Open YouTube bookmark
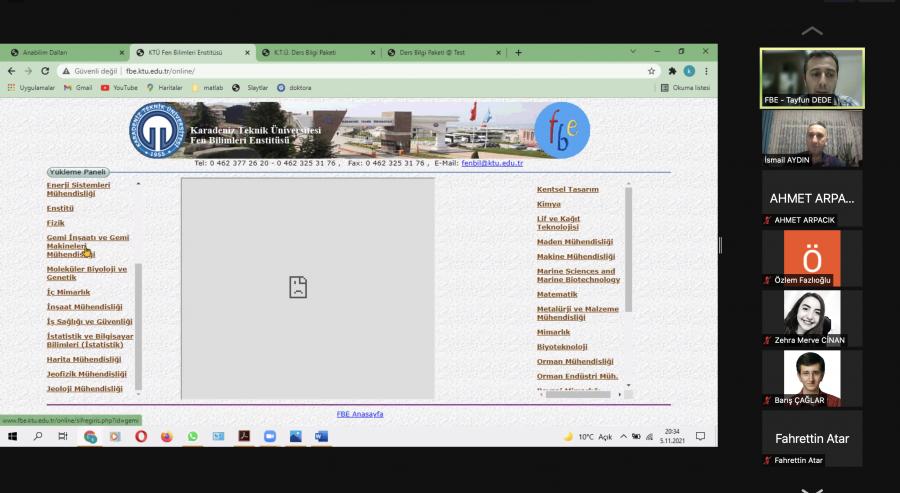This screenshot has width=900, height=493. 119,88
